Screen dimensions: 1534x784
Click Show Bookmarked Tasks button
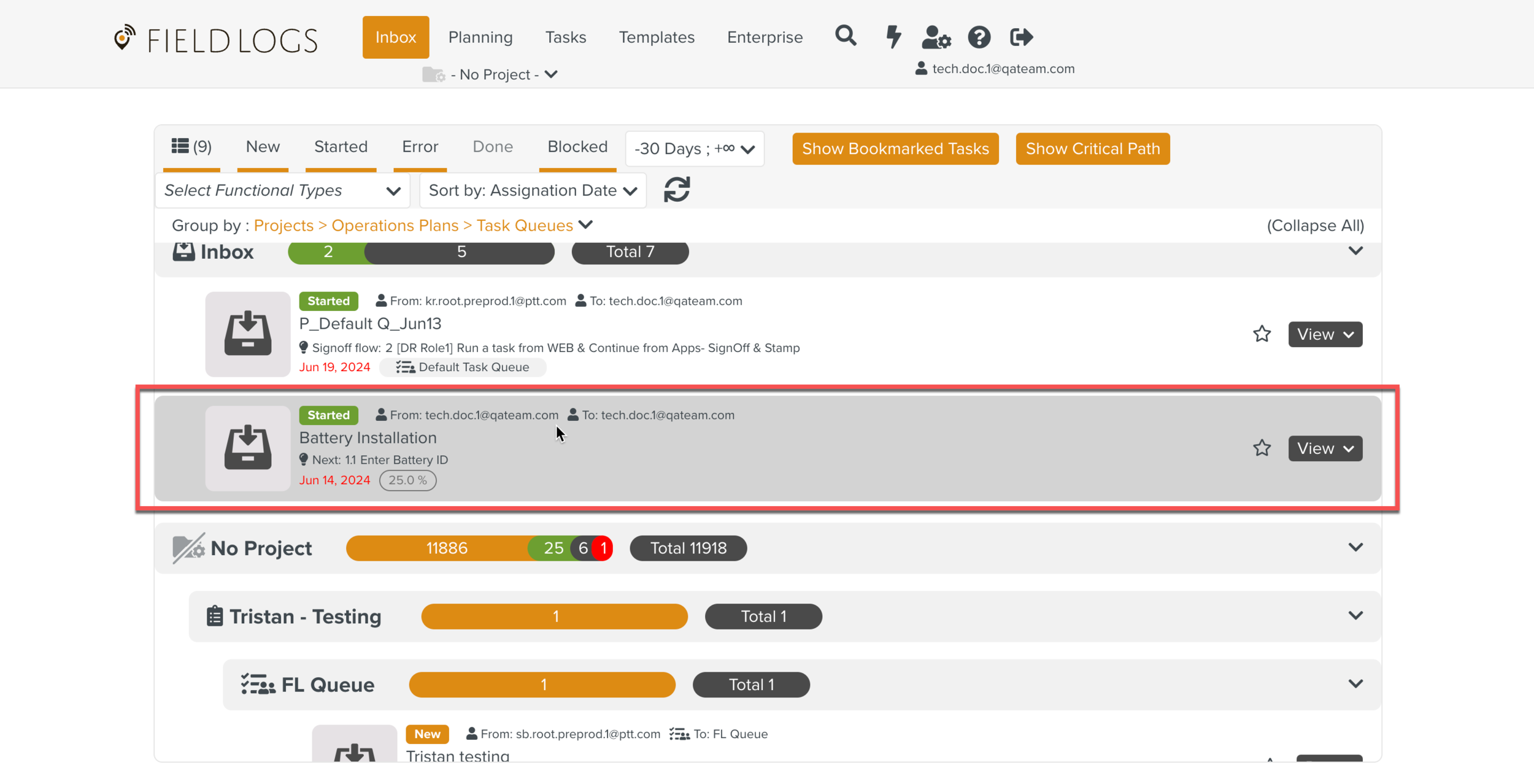[895, 148]
